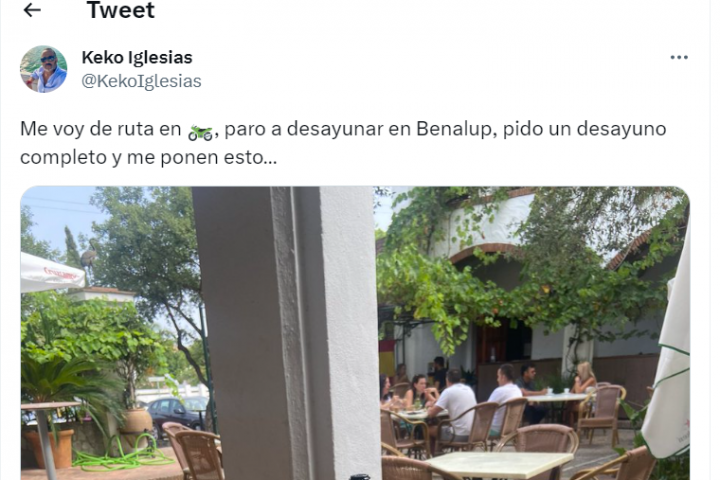Click the empty white table in the foreground
The image size is (720, 480).
(x=497, y=464)
